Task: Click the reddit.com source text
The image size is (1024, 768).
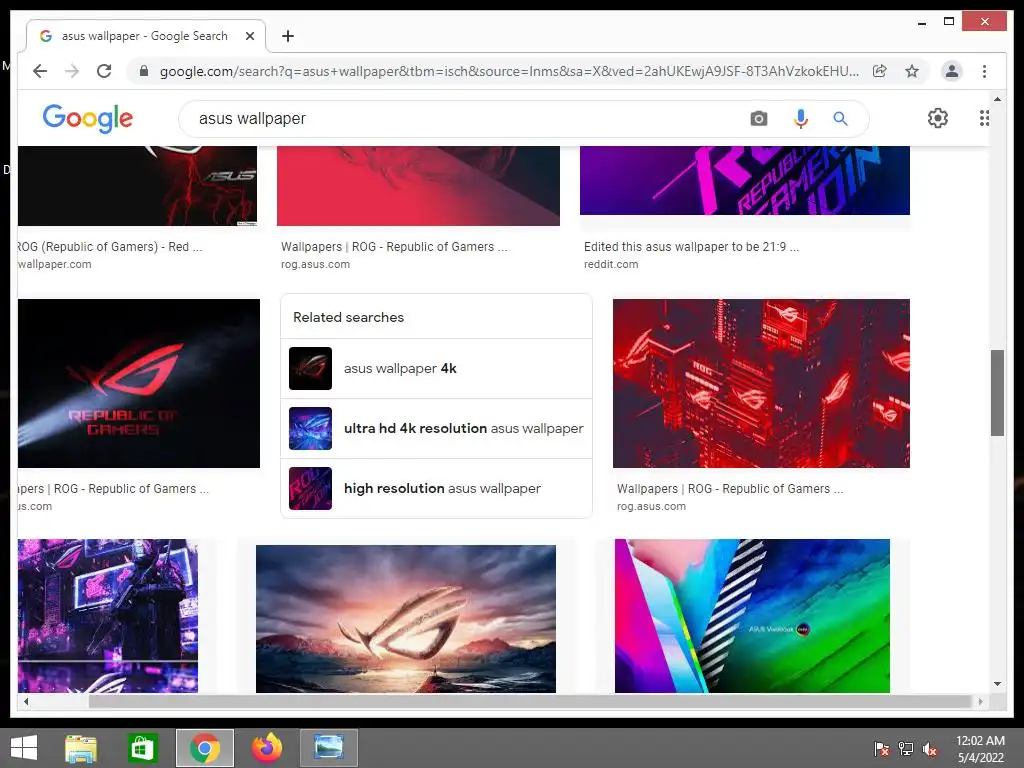Action: (x=611, y=264)
